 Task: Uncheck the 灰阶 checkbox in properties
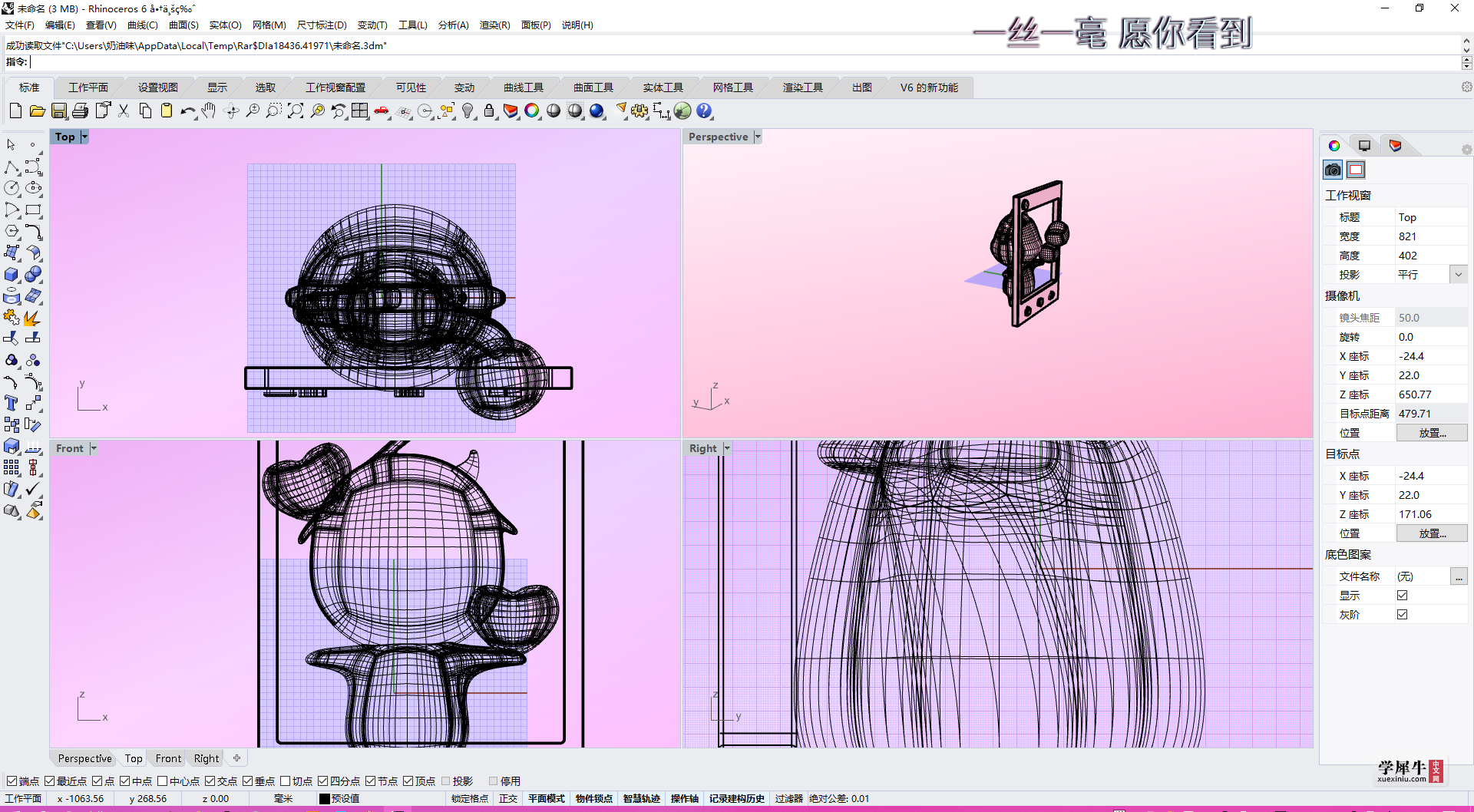coord(1402,615)
